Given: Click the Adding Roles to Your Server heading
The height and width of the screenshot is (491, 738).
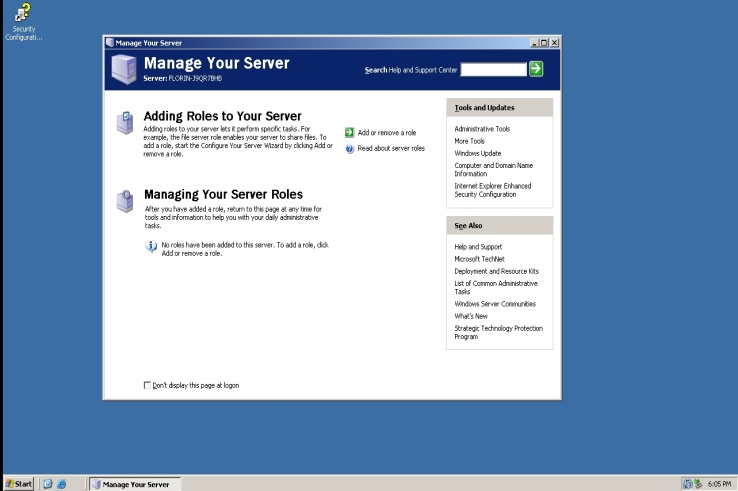Looking at the screenshot, I should point(222,116).
